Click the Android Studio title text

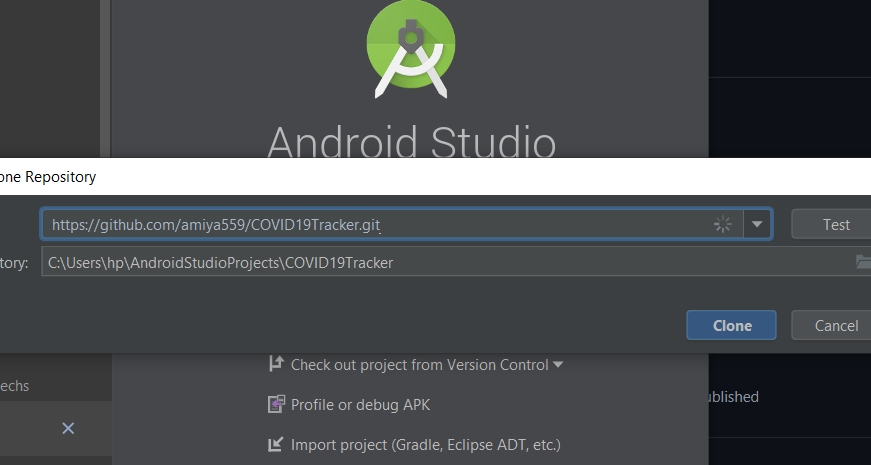pos(411,142)
